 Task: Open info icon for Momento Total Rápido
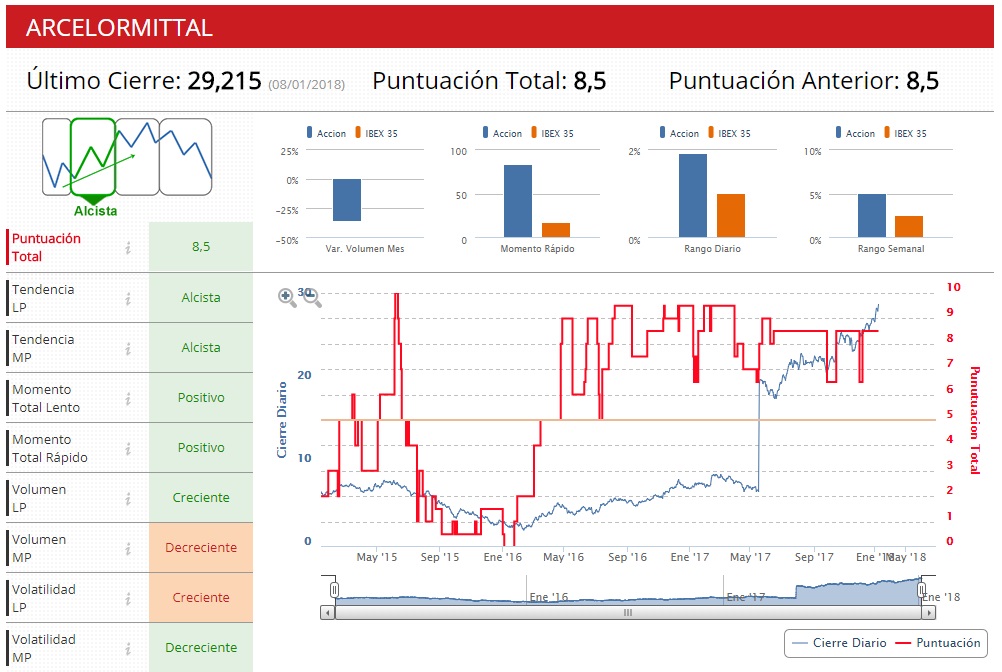tap(128, 448)
